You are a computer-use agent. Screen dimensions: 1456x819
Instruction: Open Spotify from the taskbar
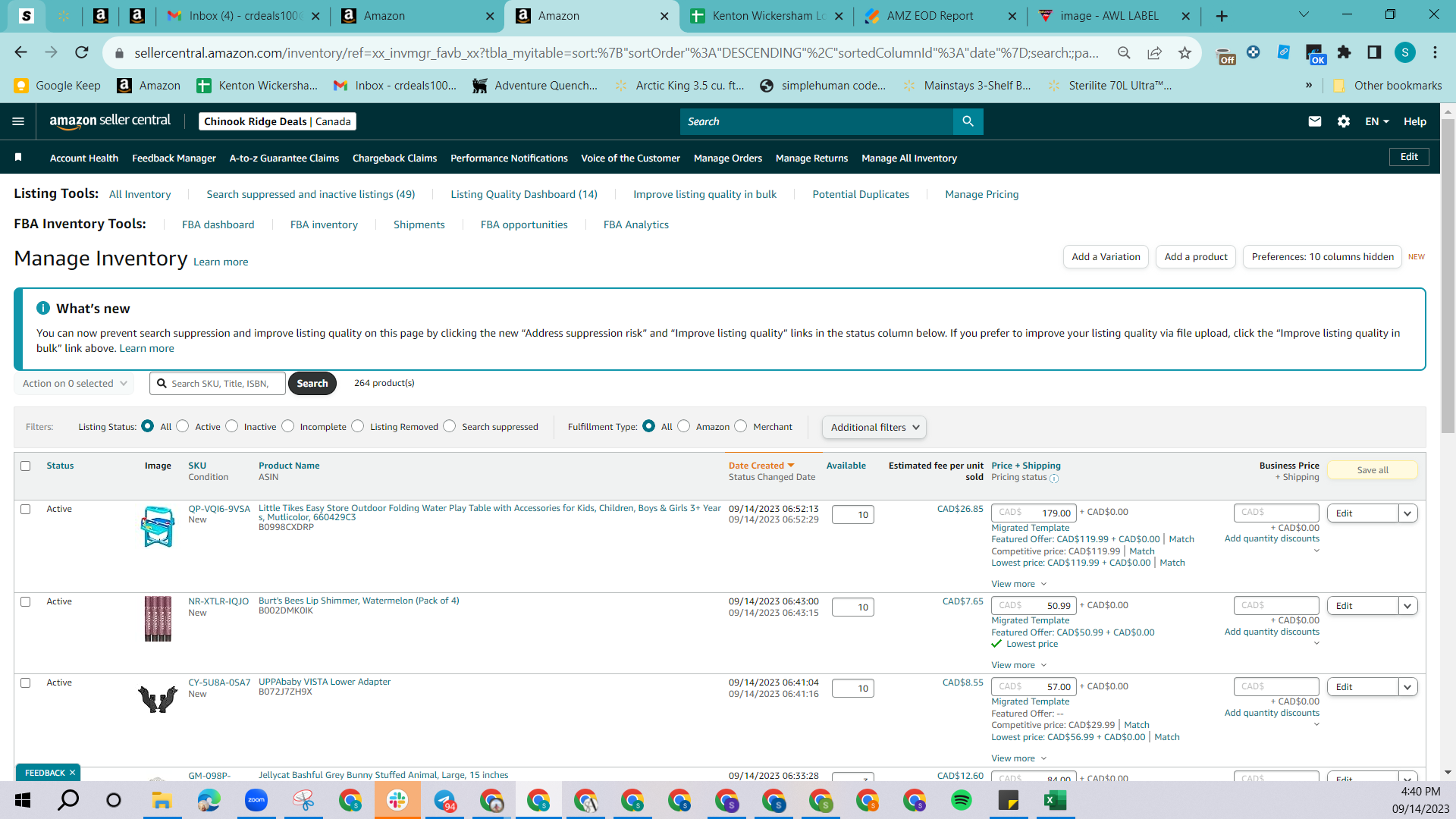[x=962, y=800]
